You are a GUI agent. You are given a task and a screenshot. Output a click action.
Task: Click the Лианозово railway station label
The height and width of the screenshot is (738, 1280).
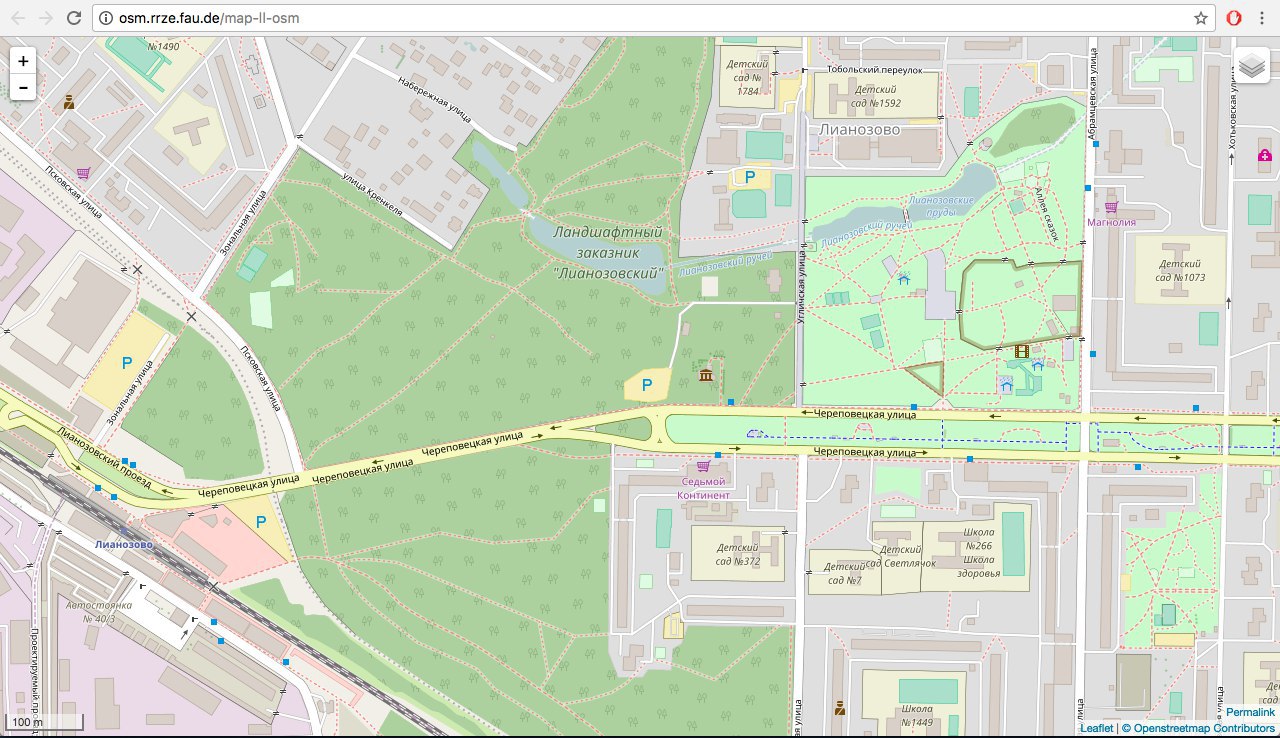tap(123, 545)
